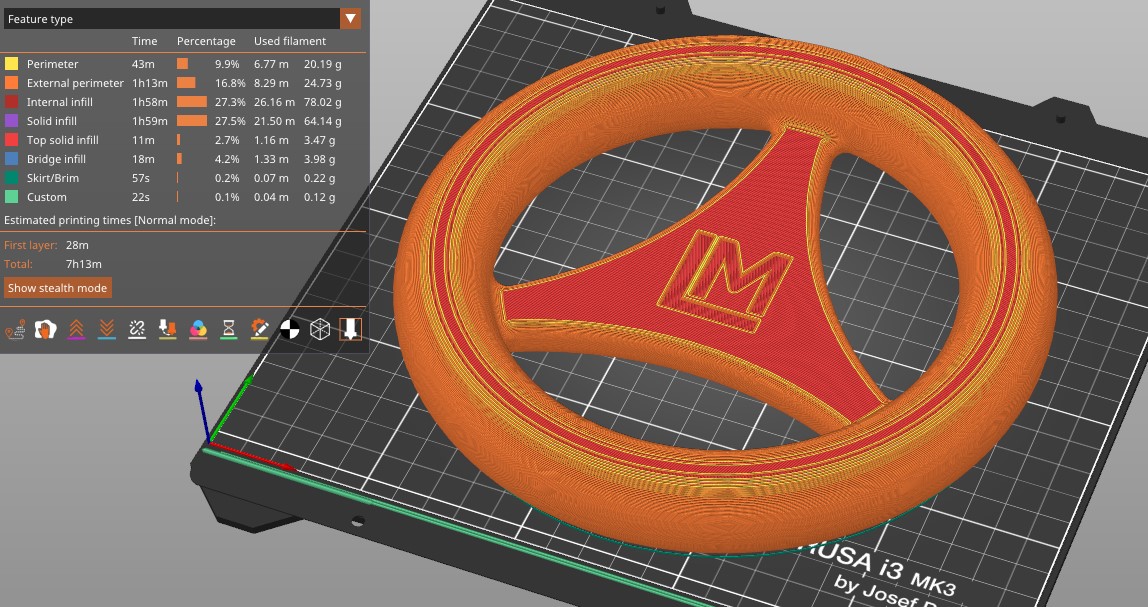The image size is (1148, 607).
Task: Select the Skirt/Brim label
Action: (x=53, y=178)
